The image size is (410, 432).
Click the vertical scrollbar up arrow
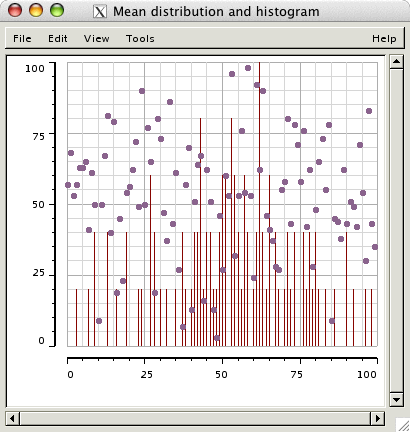point(396,61)
